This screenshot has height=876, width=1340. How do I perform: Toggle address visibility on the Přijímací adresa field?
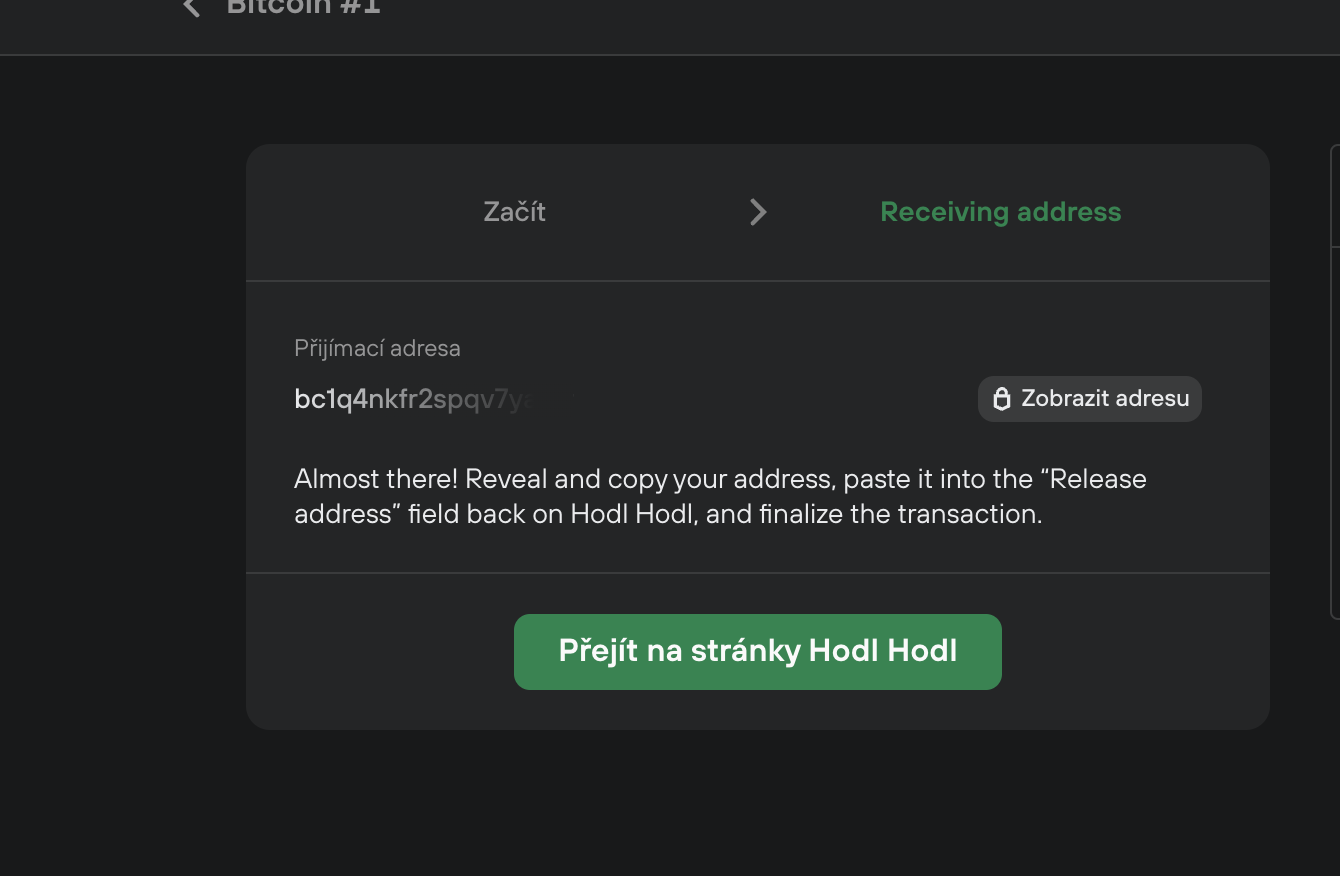(x=1089, y=398)
